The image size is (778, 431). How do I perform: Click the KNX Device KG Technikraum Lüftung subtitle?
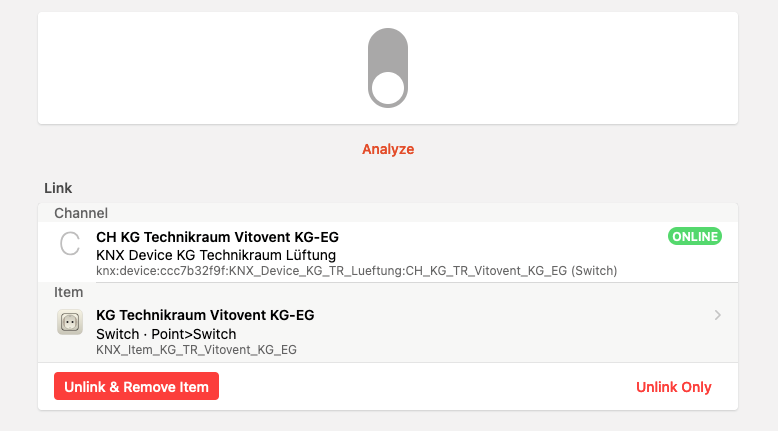coord(215,255)
